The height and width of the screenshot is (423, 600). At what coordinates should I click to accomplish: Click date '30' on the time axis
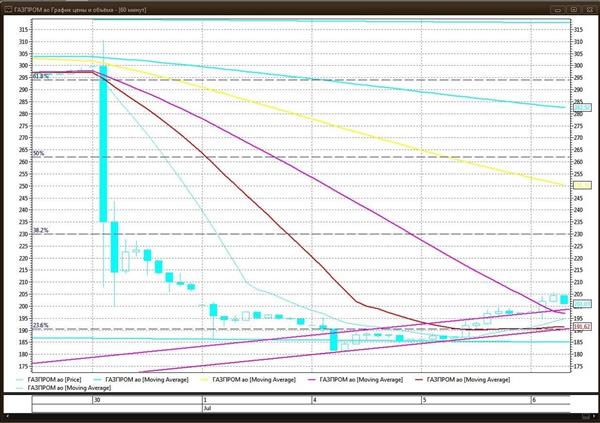coord(98,400)
